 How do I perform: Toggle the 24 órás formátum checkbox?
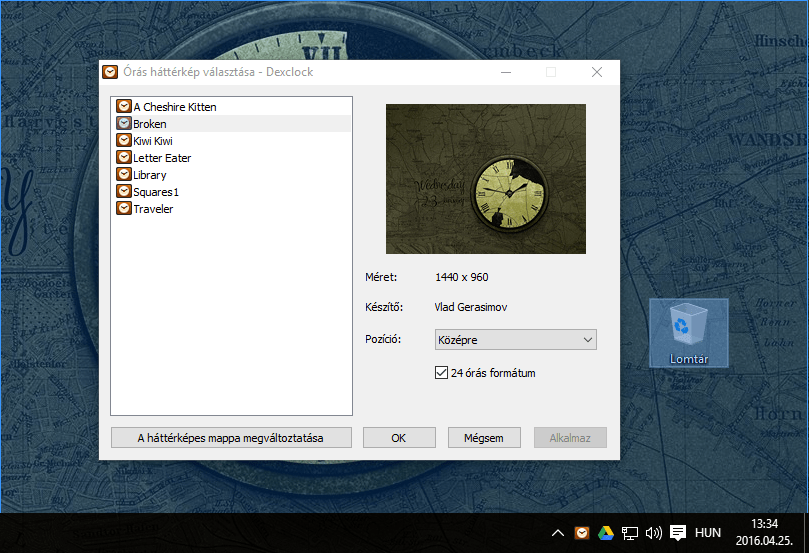[x=441, y=372]
